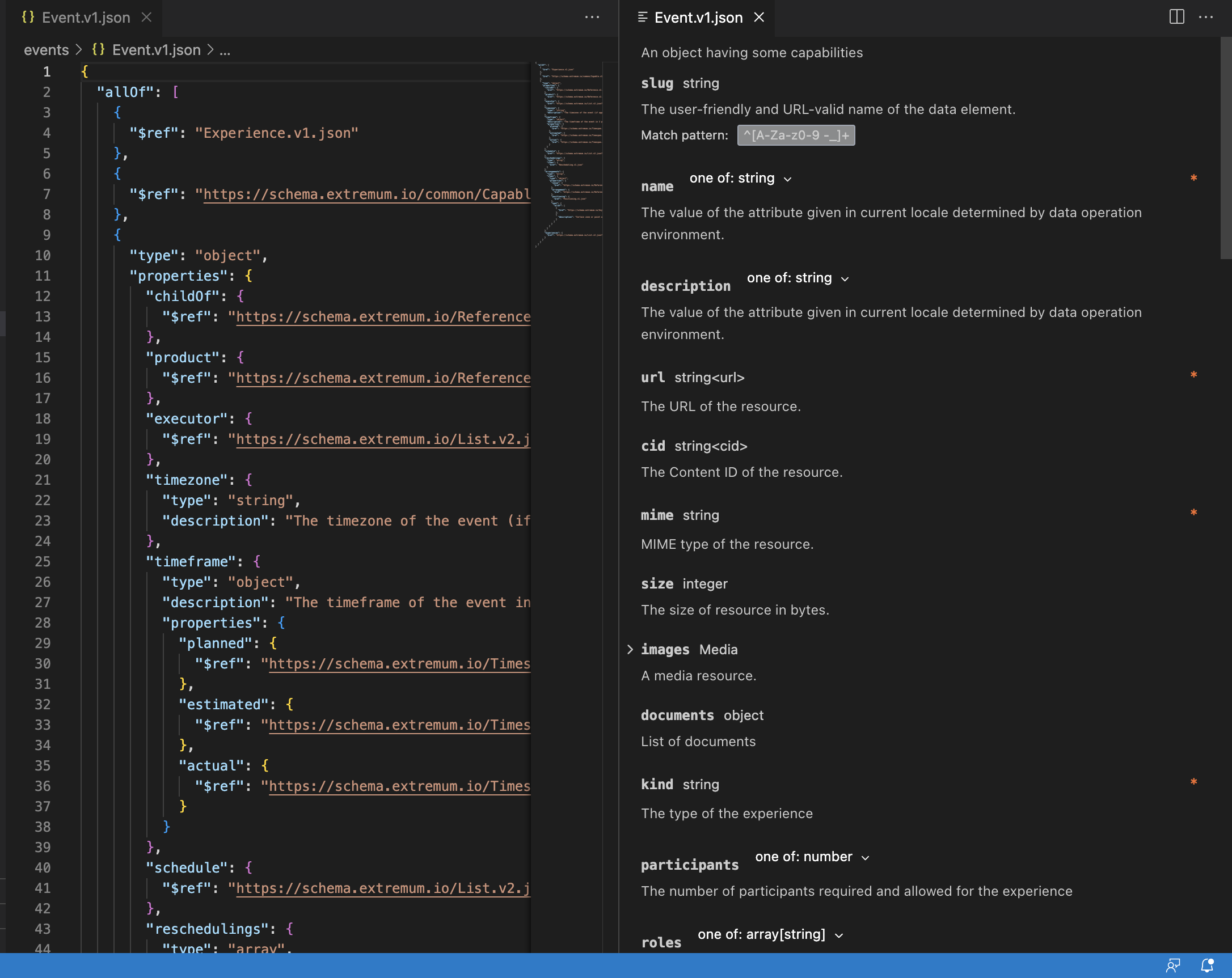The width and height of the screenshot is (1232, 978).
Task: Click the curly braces icon in breadcrumb
Action: tap(98, 50)
